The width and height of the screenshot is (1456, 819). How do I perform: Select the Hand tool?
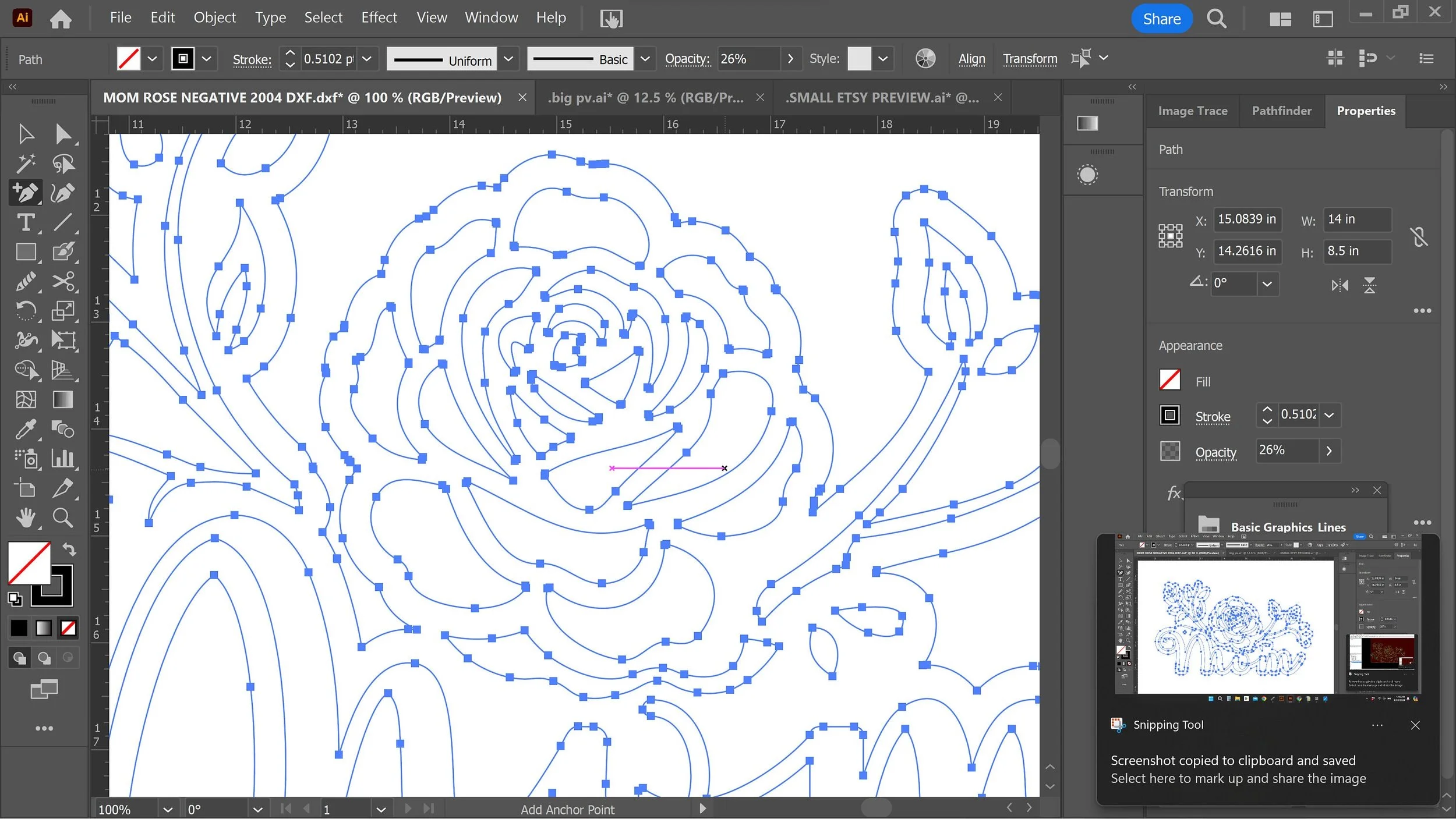(x=25, y=517)
